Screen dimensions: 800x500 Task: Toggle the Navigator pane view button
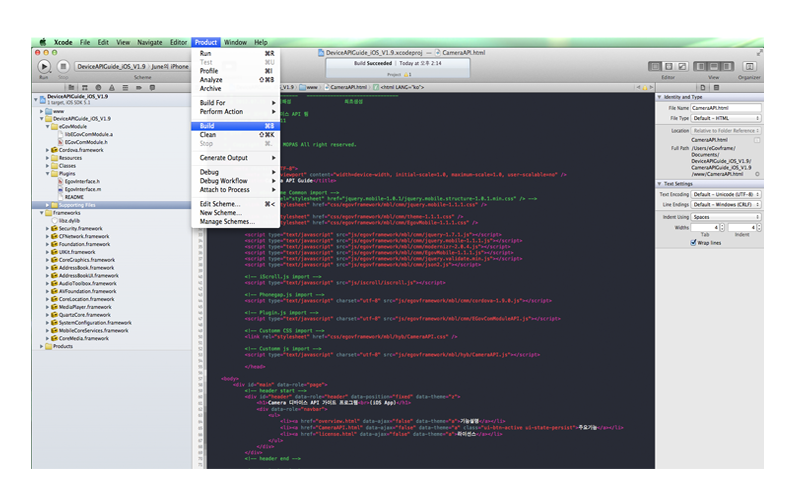tap(701, 66)
